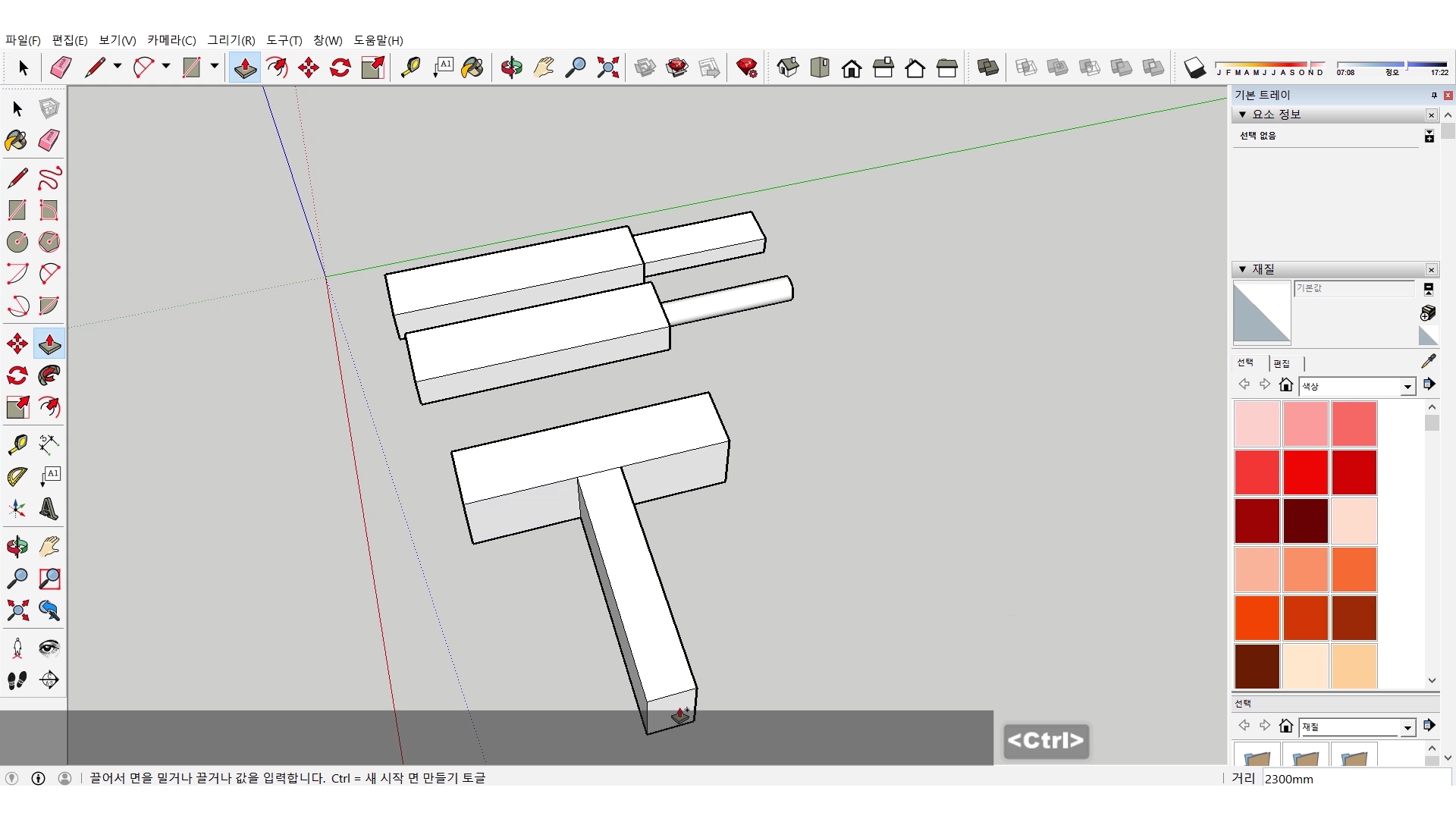Choose the Freehand drawing tool
This screenshot has height=819, width=1456.
(x=49, y=178)
